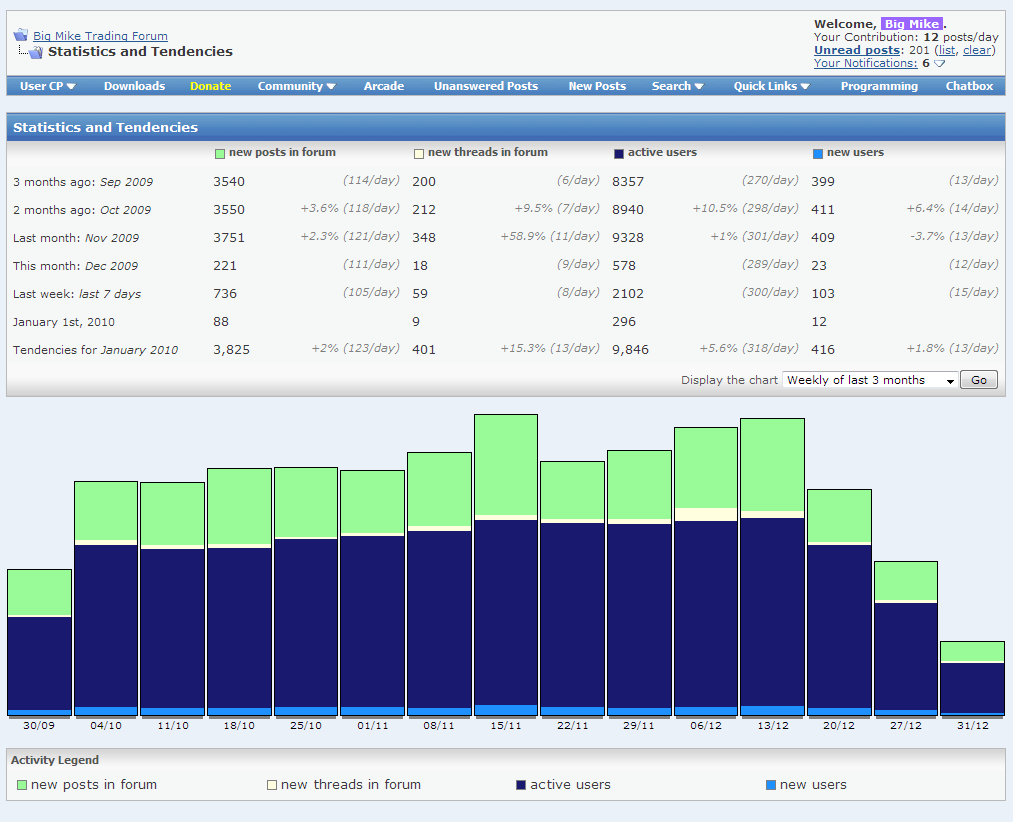The height and width of the screenshot is (822, 1013).
Task: Go to Unanswered Posts in the navbar
Action: 486,86
